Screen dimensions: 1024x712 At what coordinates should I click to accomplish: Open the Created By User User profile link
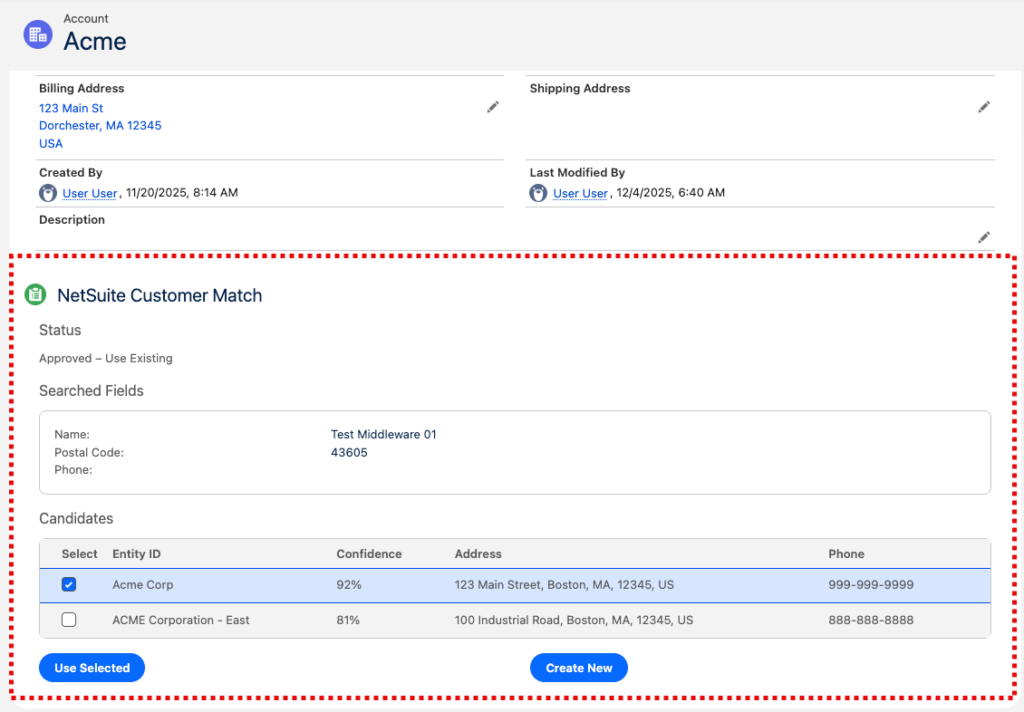(x=89, y=192)
